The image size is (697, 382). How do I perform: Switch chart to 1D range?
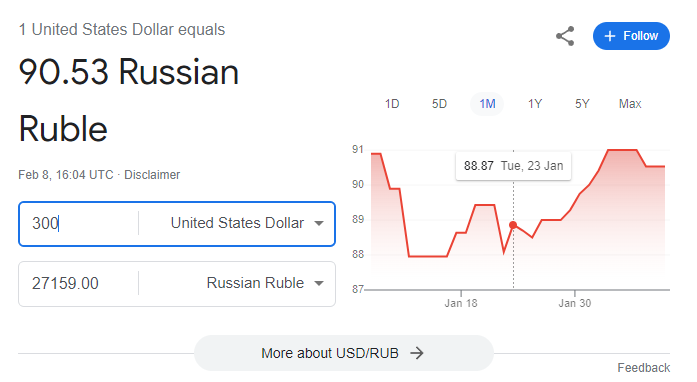pos(392,104)
